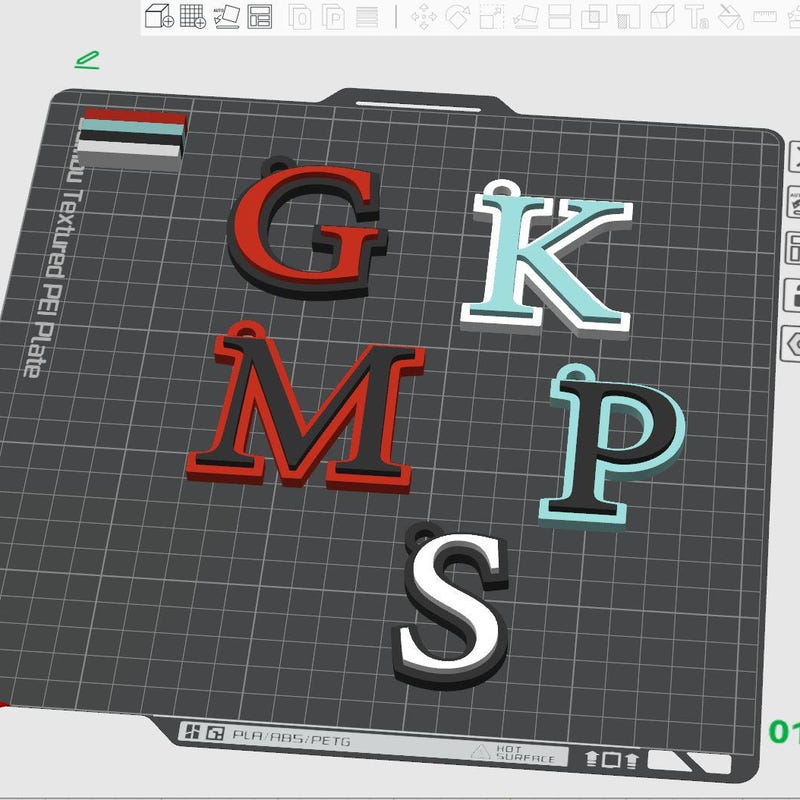Click the green edit pencil
Image resolution: width=800 pixels, height=800 pixels.
pos(86,59)
